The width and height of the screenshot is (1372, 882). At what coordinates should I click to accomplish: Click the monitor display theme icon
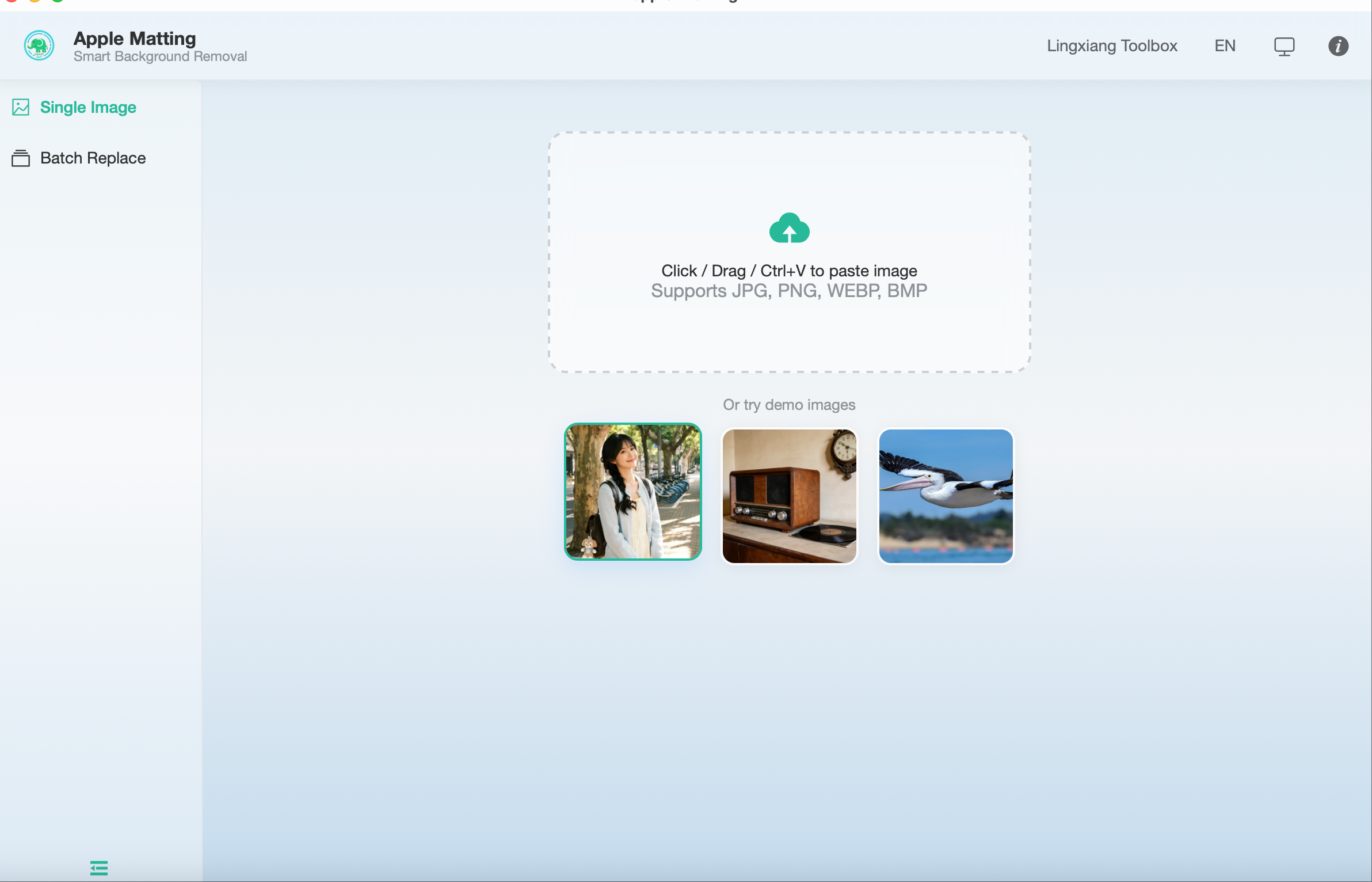tap(1284, 46)
